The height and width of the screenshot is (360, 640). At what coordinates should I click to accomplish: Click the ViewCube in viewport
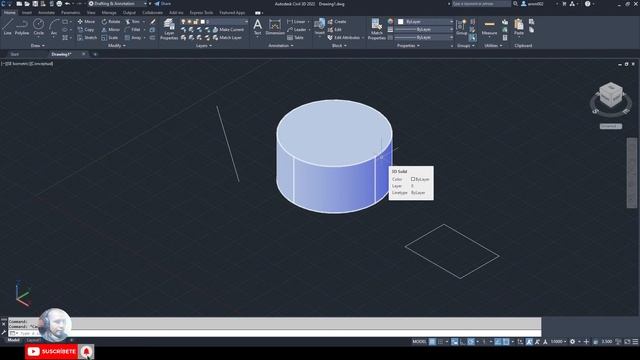[611, 96]
